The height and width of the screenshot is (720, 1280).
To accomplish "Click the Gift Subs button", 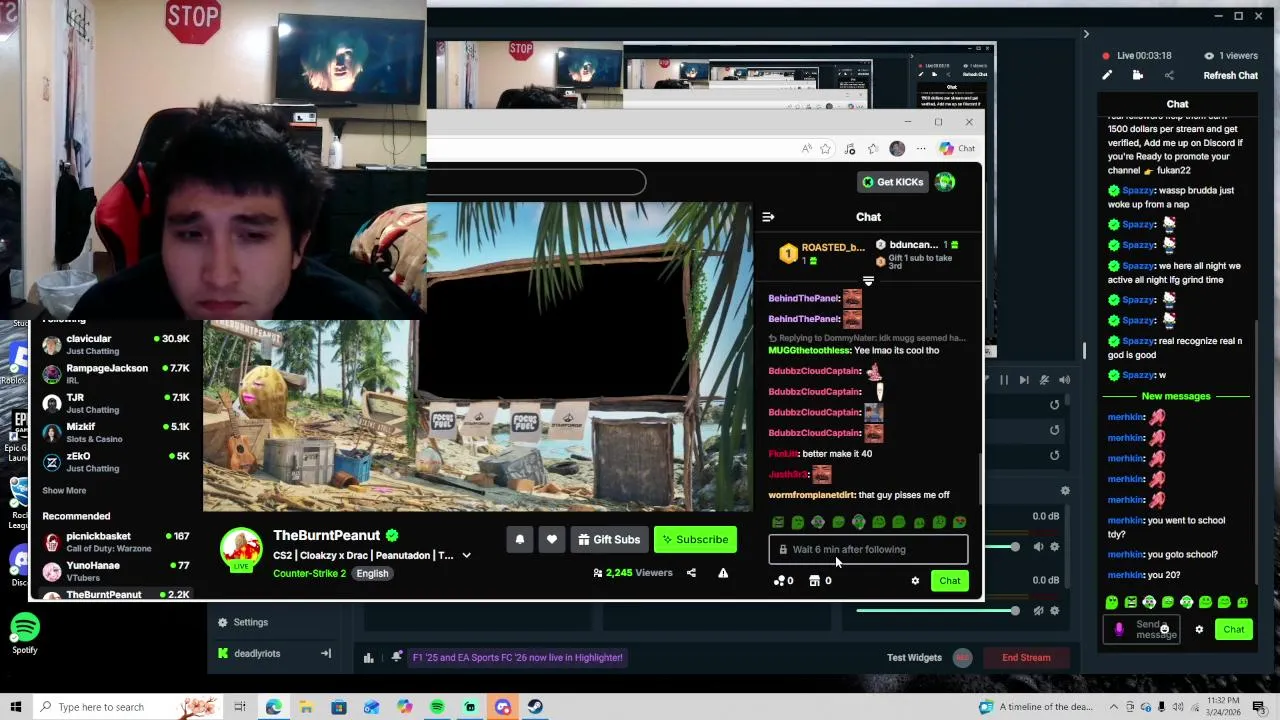I will [x=608, y=540].
